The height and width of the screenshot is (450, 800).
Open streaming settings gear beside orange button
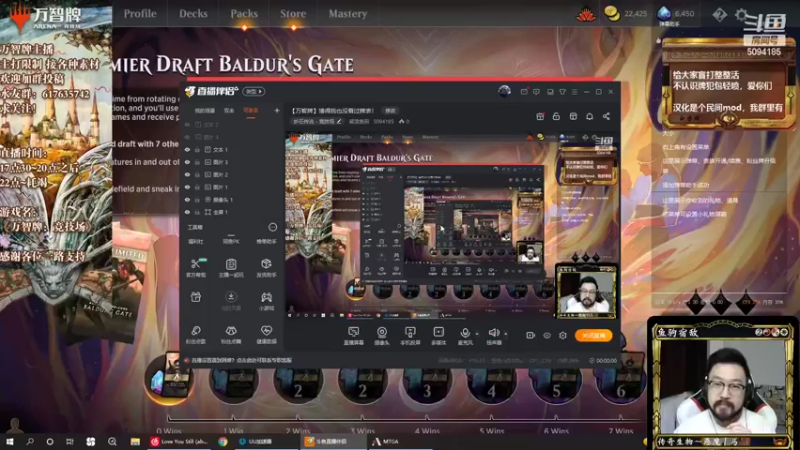pyautogui.click(x=563, y=335)
